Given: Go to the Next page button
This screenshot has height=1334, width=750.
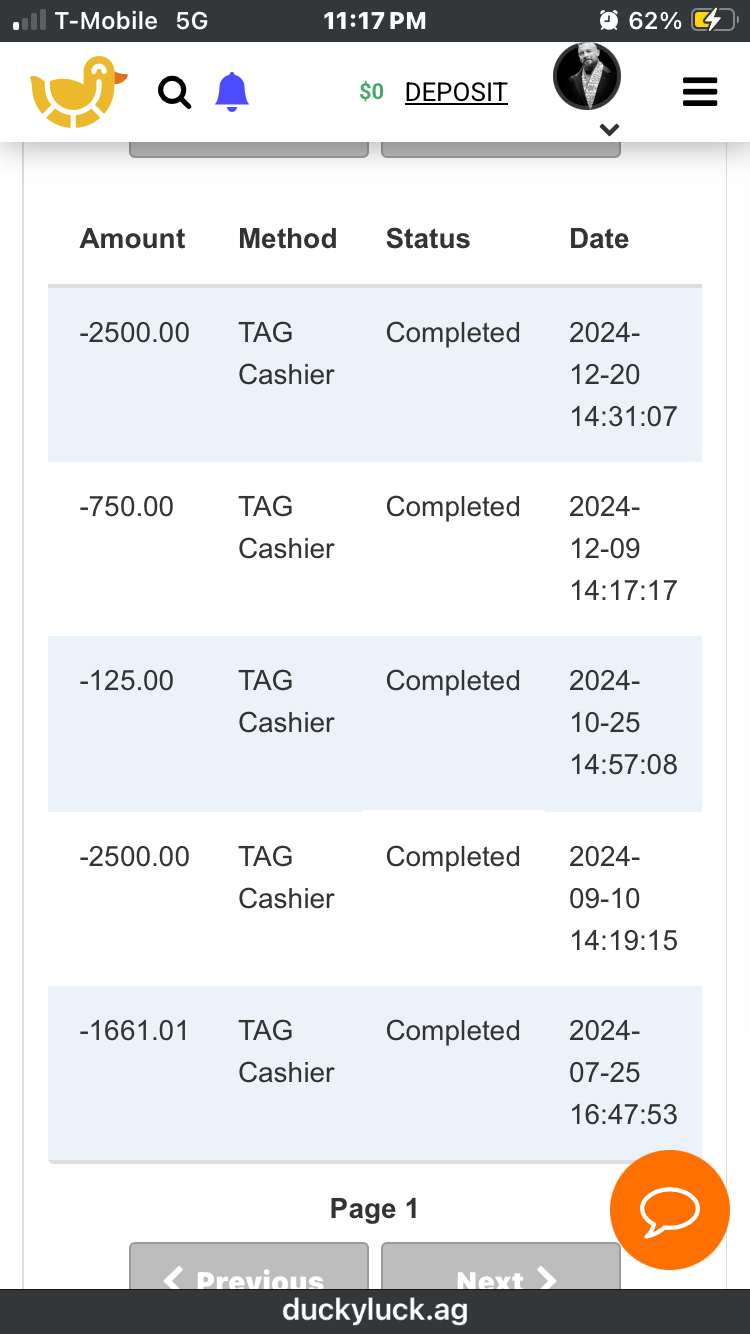Looking at the screenshot, I should (500, 1272).
